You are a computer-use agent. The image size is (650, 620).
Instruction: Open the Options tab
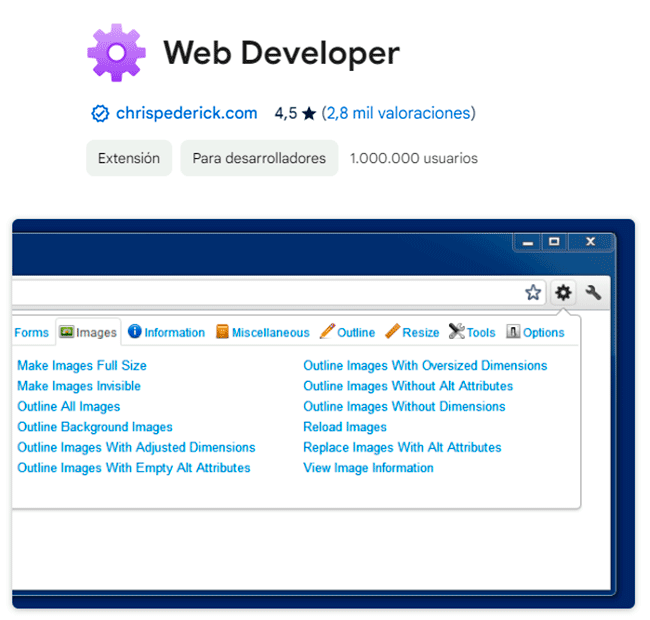(x=535, y=332)
